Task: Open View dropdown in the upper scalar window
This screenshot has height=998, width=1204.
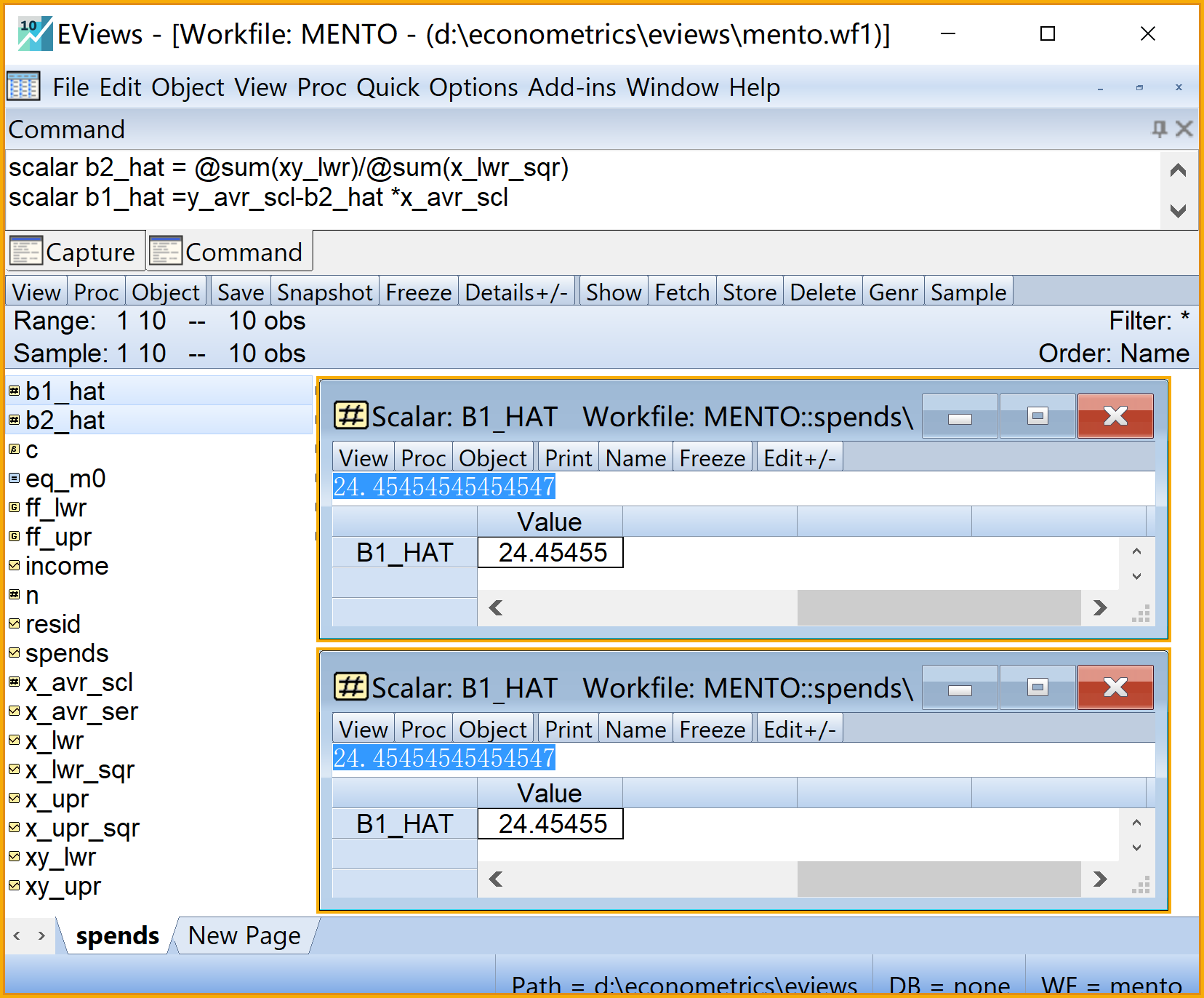Action: pos(363,458)
